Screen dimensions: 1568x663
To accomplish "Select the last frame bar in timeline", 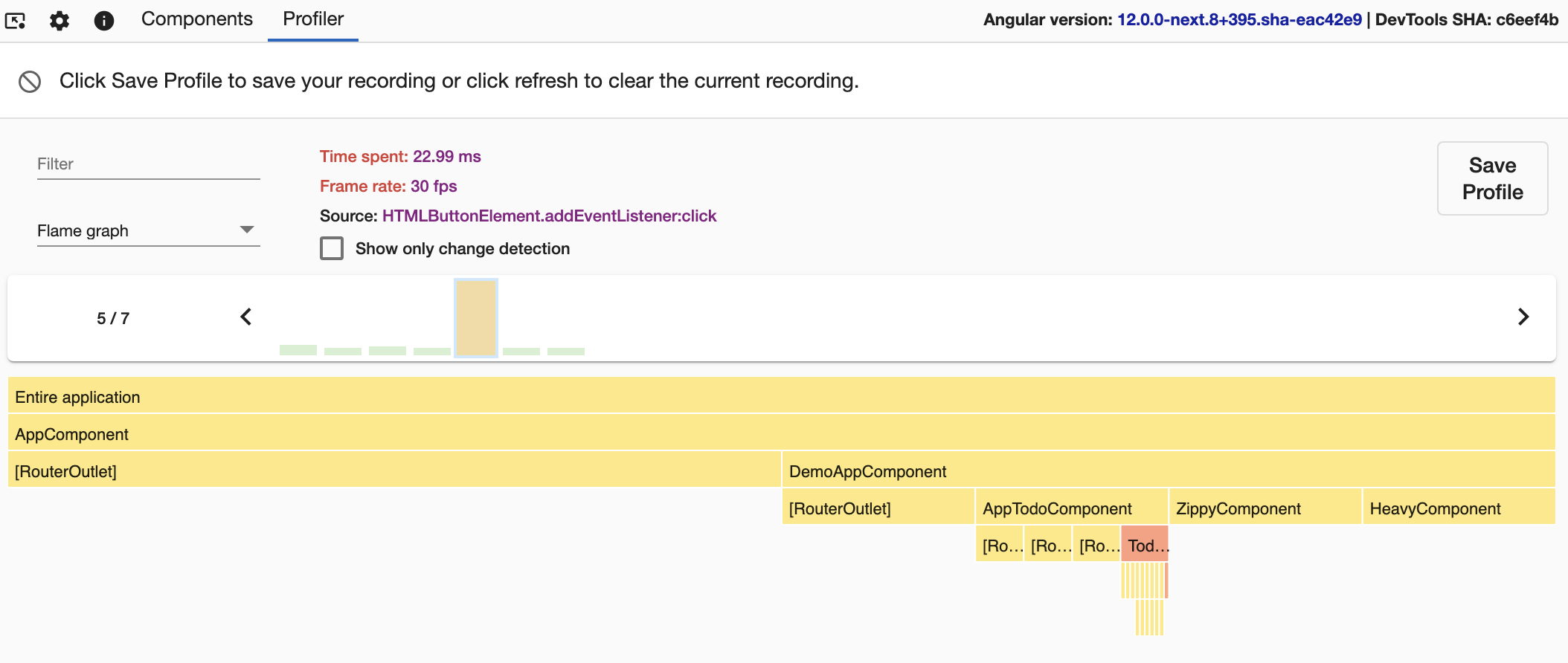I will pos(566,351).
